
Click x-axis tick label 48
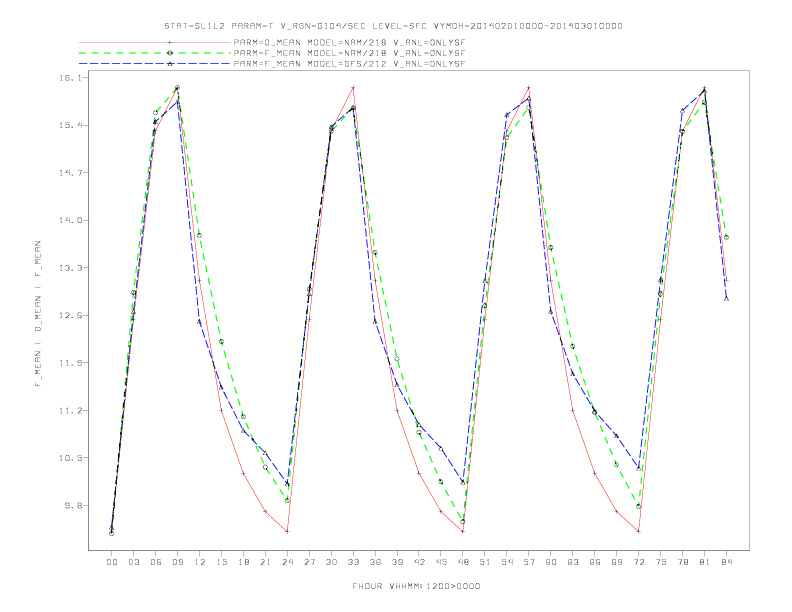(x=463, y=562)
